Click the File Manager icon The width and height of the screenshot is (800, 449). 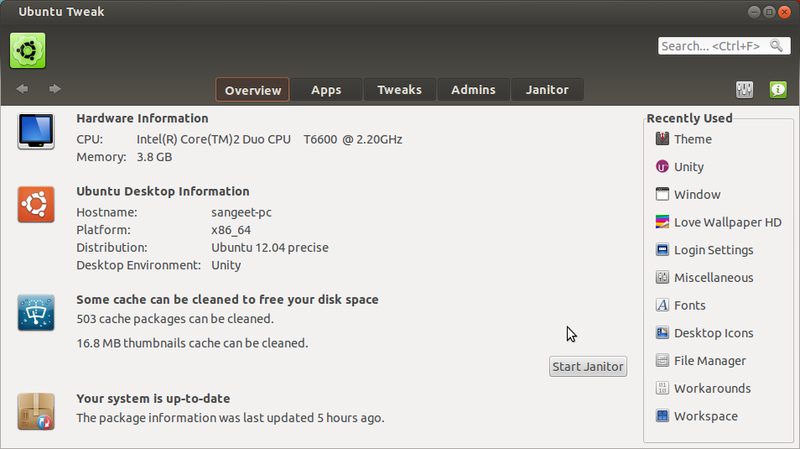point(662,360)
